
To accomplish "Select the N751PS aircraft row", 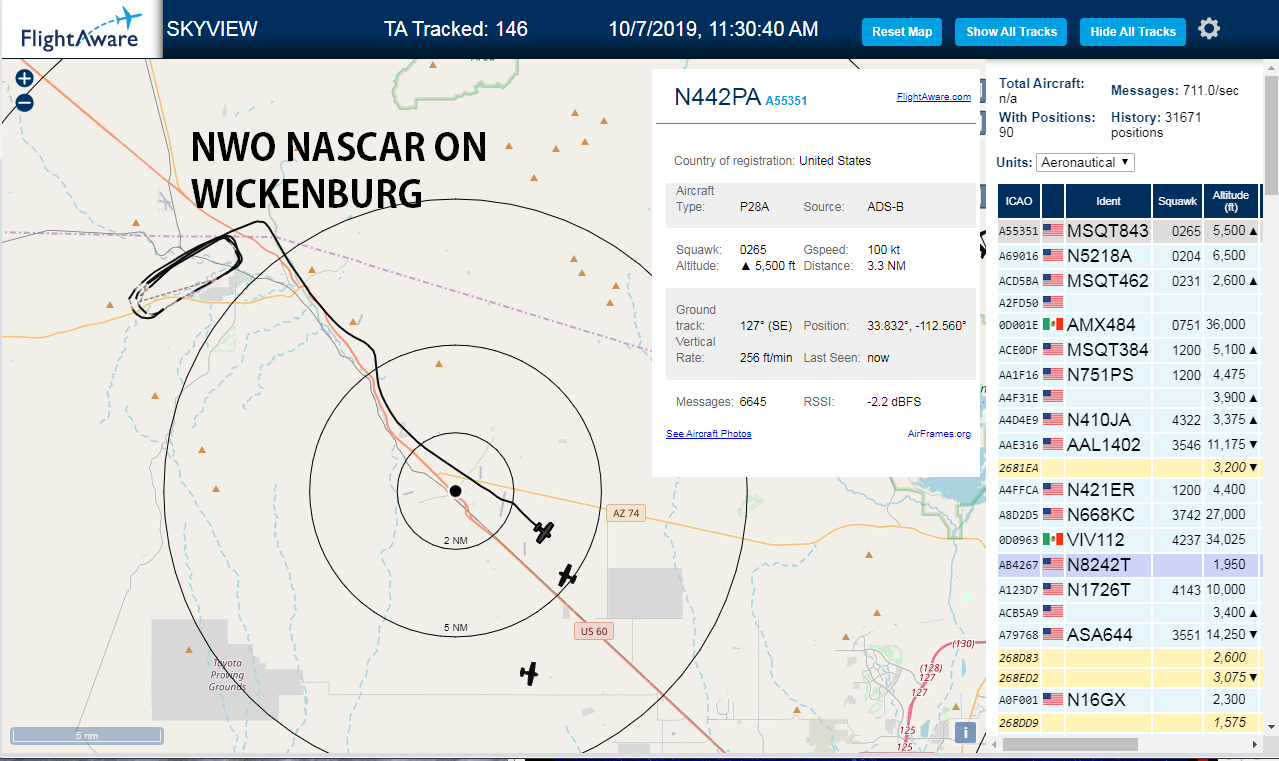I will coord(1128,375).
